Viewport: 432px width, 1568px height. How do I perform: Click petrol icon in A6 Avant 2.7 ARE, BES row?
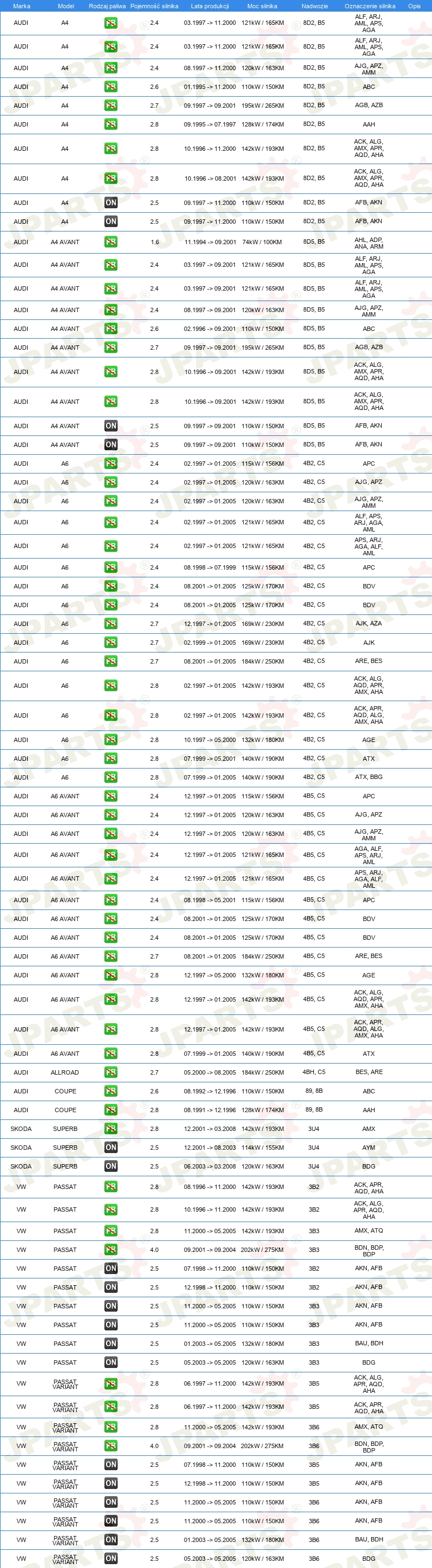110,956
